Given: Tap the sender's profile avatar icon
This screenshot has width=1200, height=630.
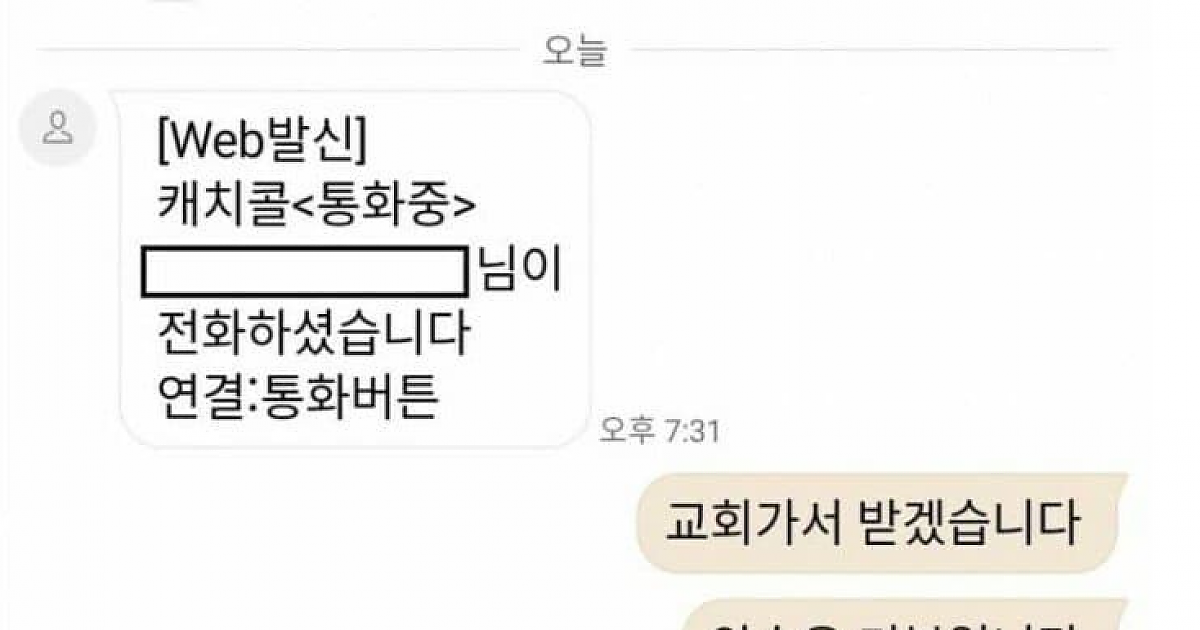Looking at the screenshot, I should (x=59, y=127).
